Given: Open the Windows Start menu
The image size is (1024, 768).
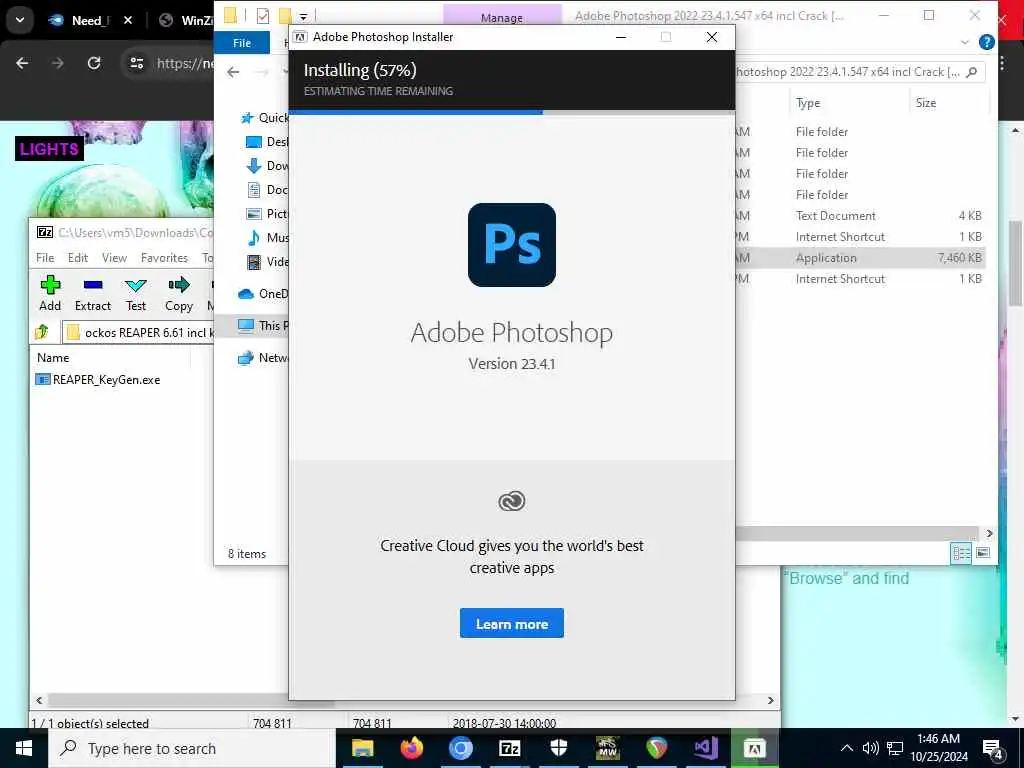Looking at the screenshot, I should tap(24, 748).
